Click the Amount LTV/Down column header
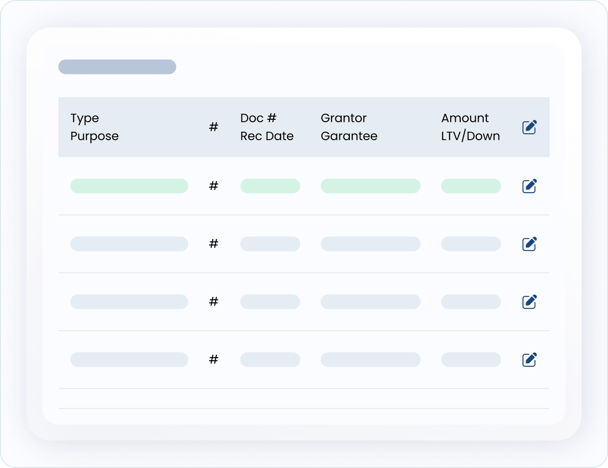The width and height of the screenshot is (608, 468). [470, 127]
